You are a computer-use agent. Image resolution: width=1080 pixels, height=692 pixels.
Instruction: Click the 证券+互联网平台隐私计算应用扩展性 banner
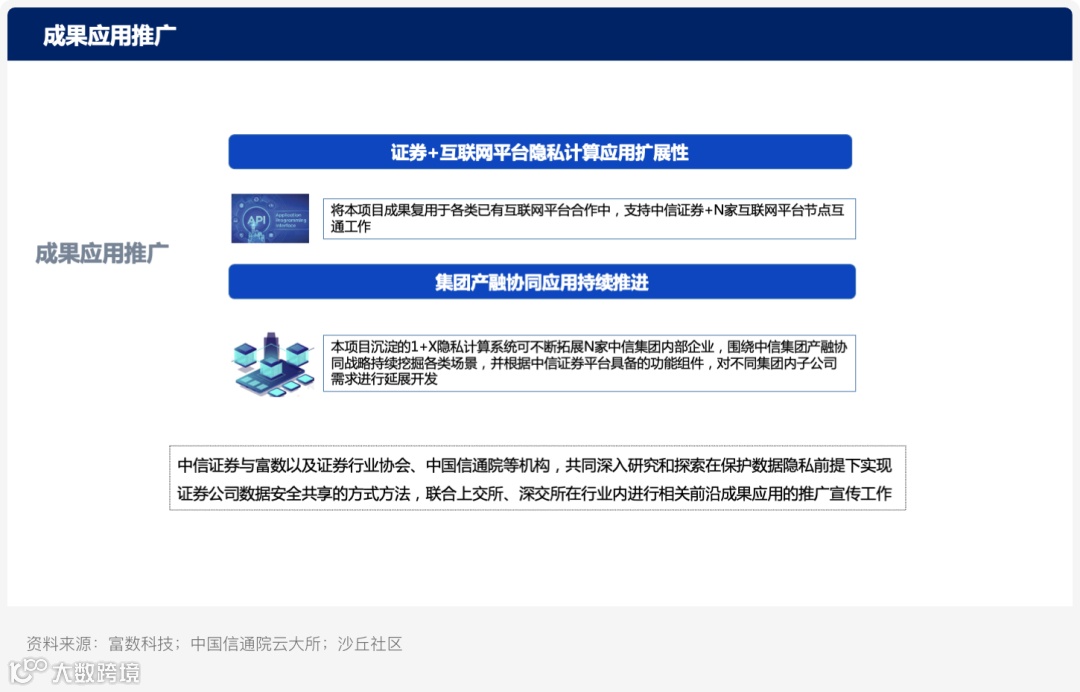coord(540,152)
